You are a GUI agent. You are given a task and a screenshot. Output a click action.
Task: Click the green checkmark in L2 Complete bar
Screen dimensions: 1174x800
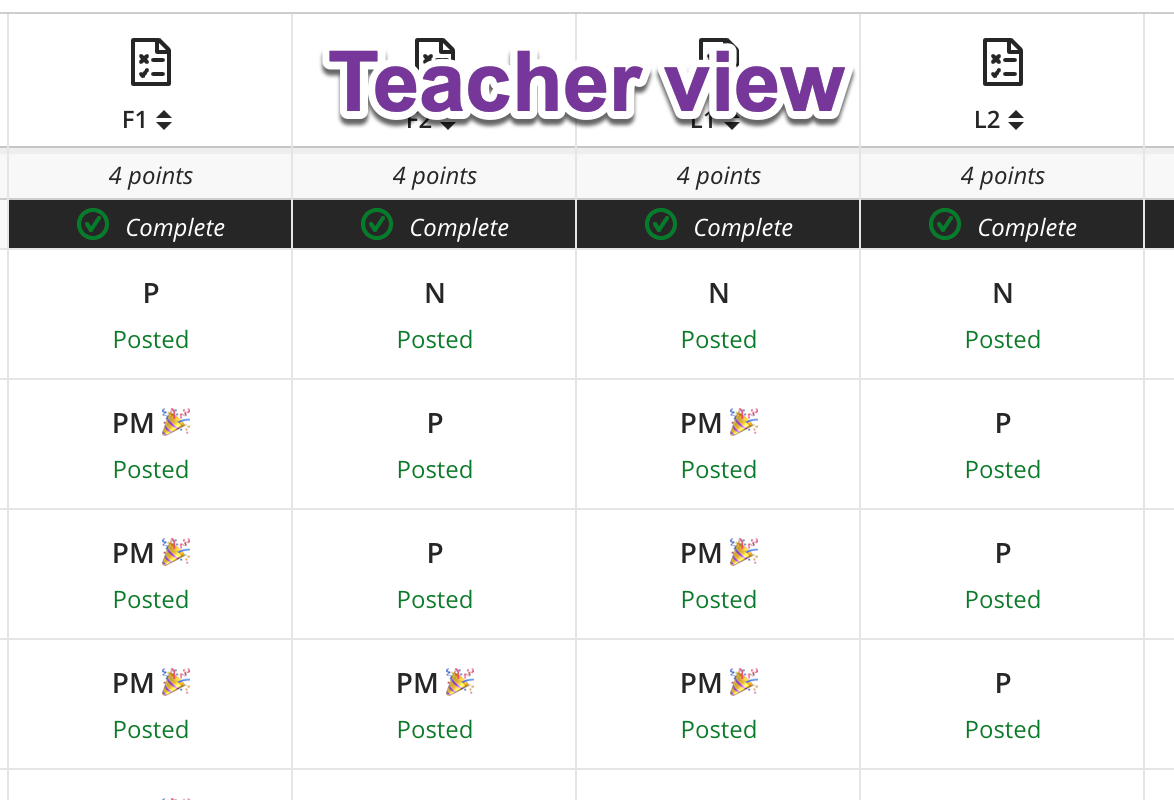[x=945, y=224]
